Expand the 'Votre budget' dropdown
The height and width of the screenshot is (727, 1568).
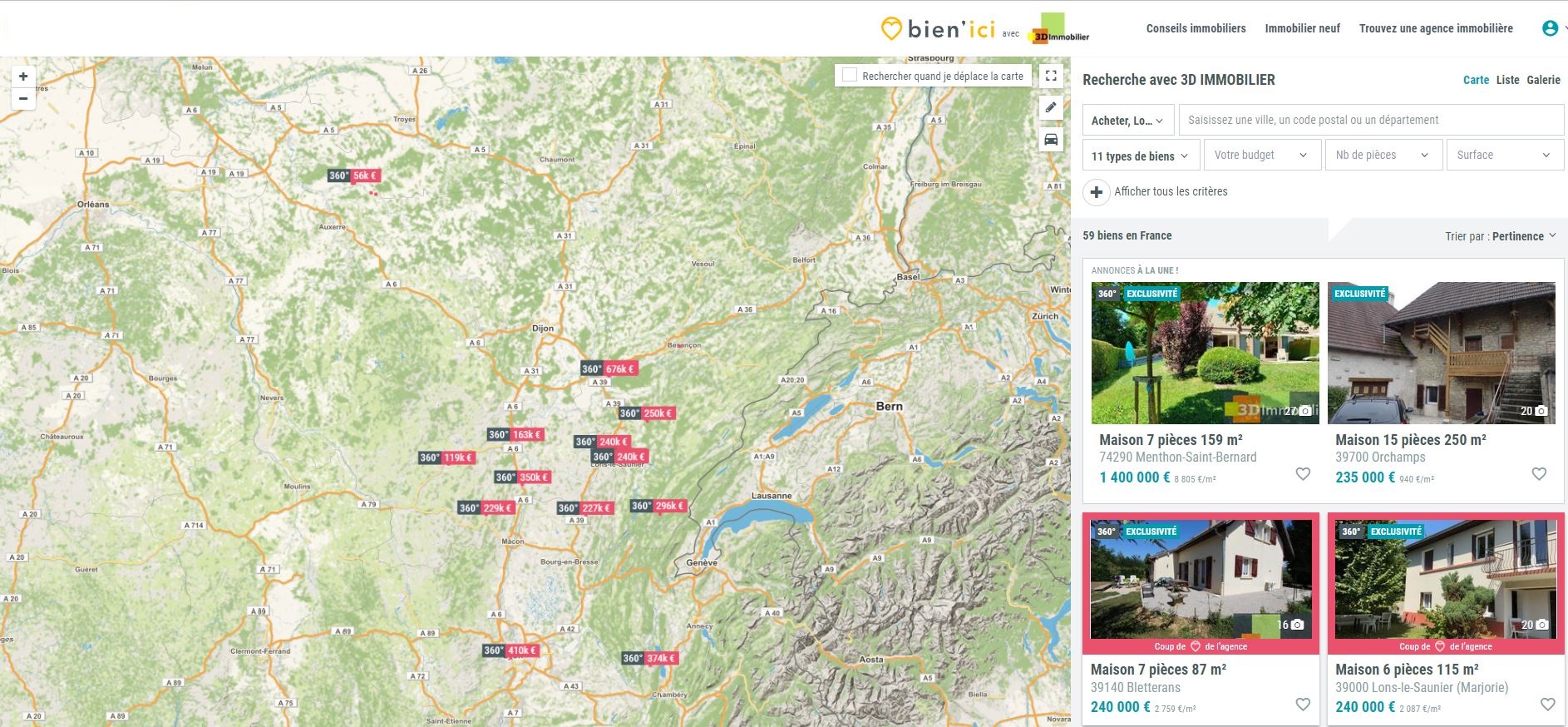1262,156
